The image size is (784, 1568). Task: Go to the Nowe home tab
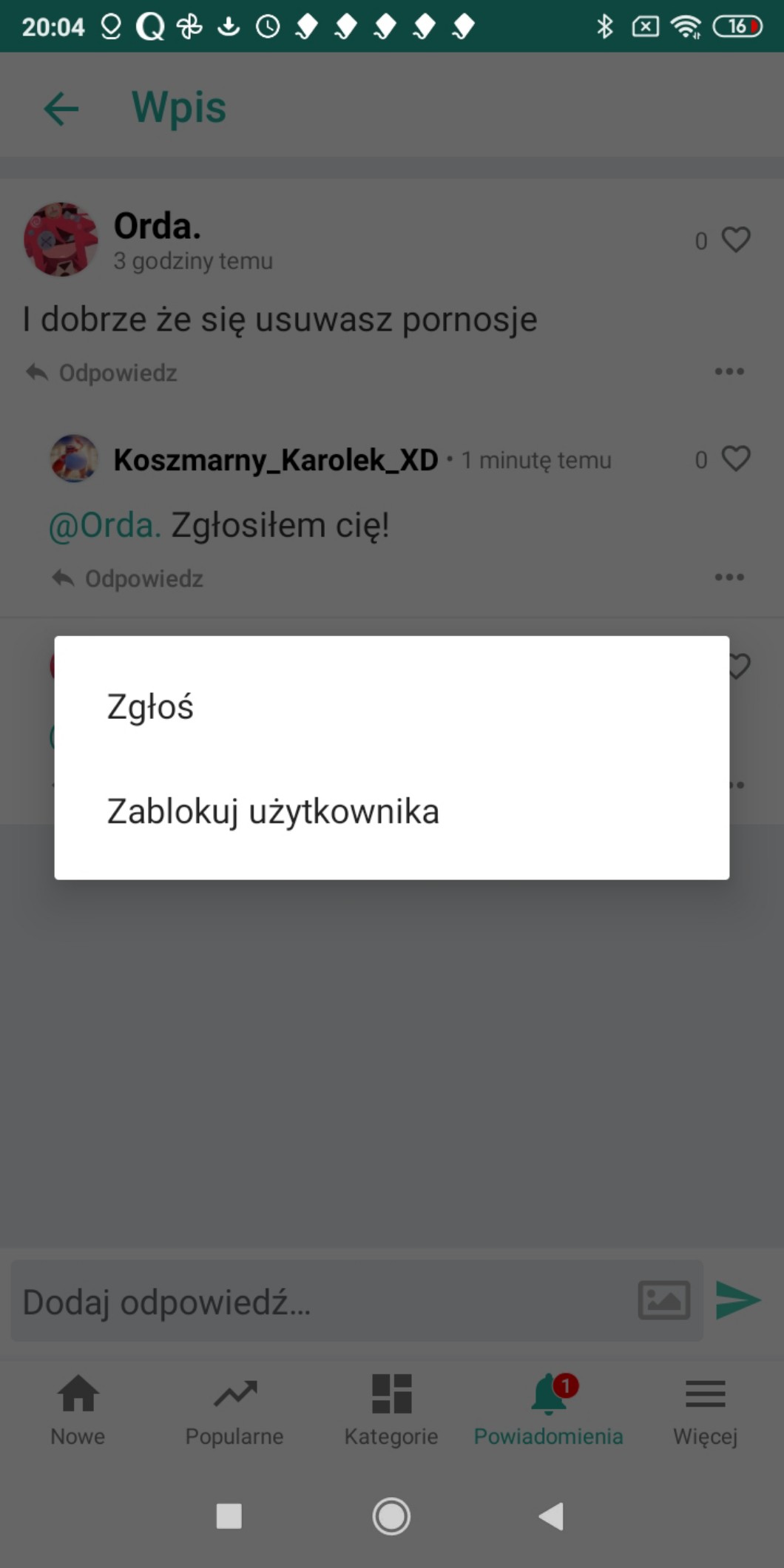(x=78, y=1410)
